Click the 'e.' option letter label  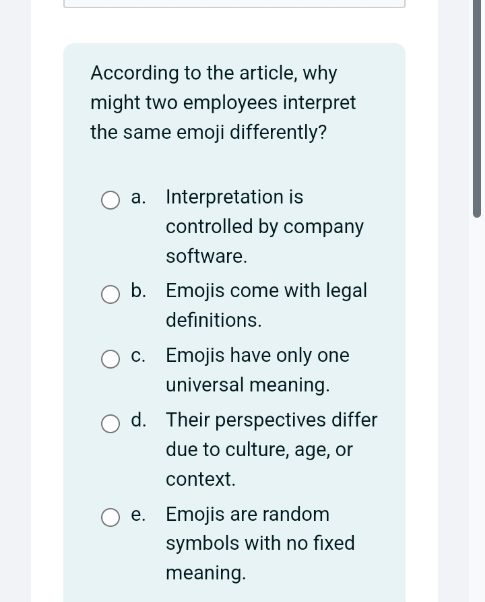click(x=138, y=514)
